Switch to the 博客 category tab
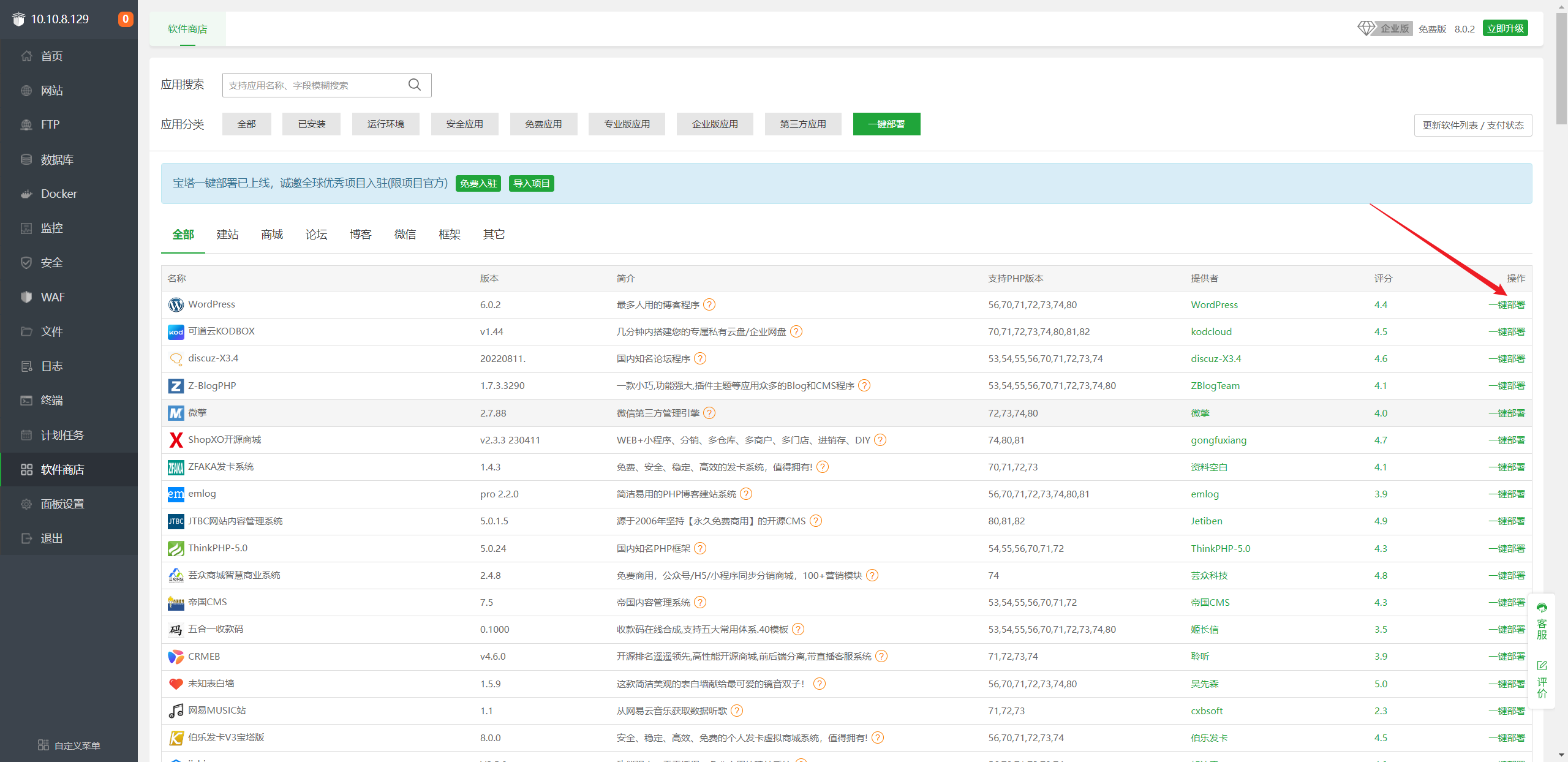The width and height of the screenshot is (1568, 762). pyautogui.click(x=361, y=235)
